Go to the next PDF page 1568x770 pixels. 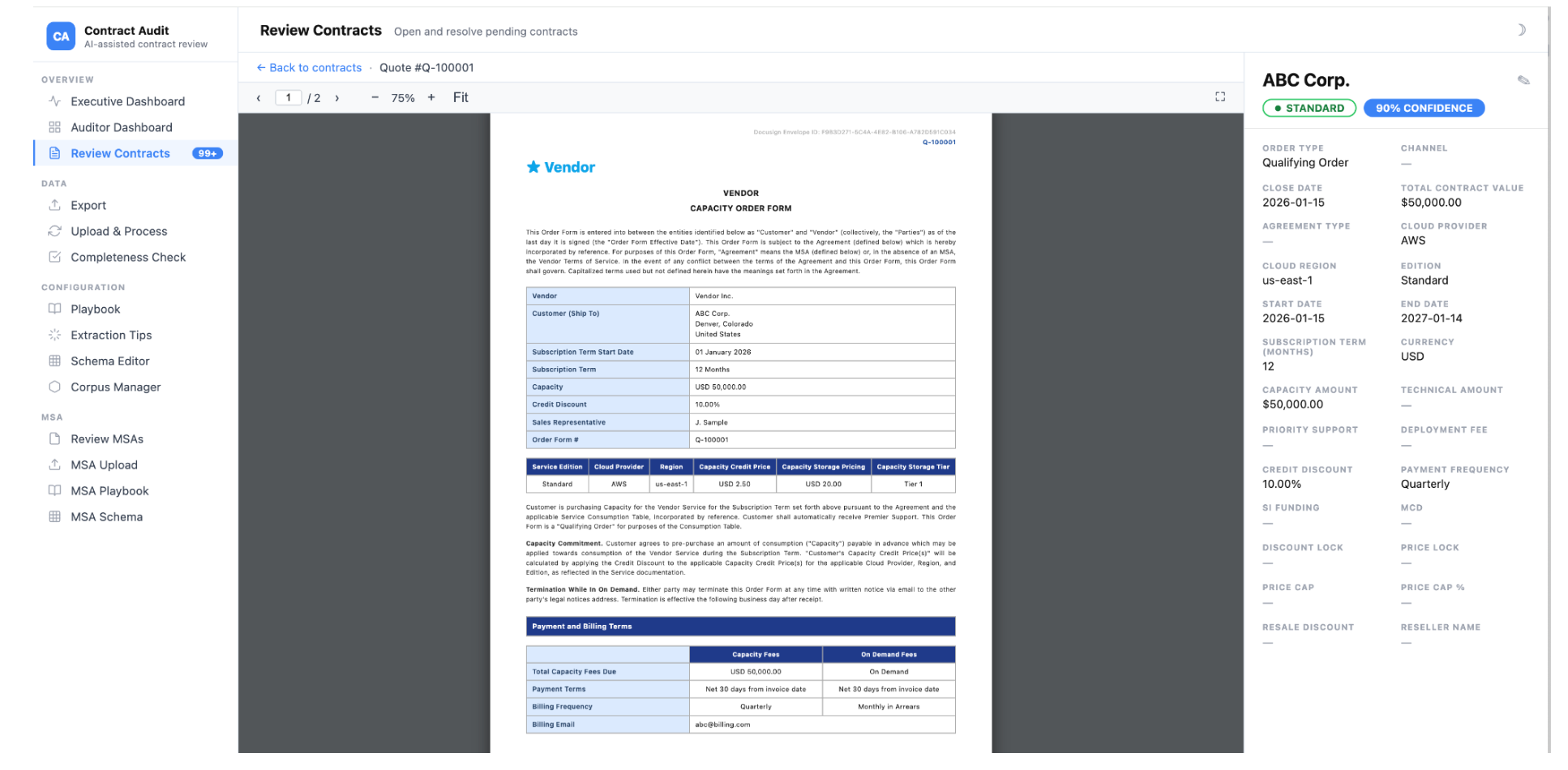tap(337, 98)
